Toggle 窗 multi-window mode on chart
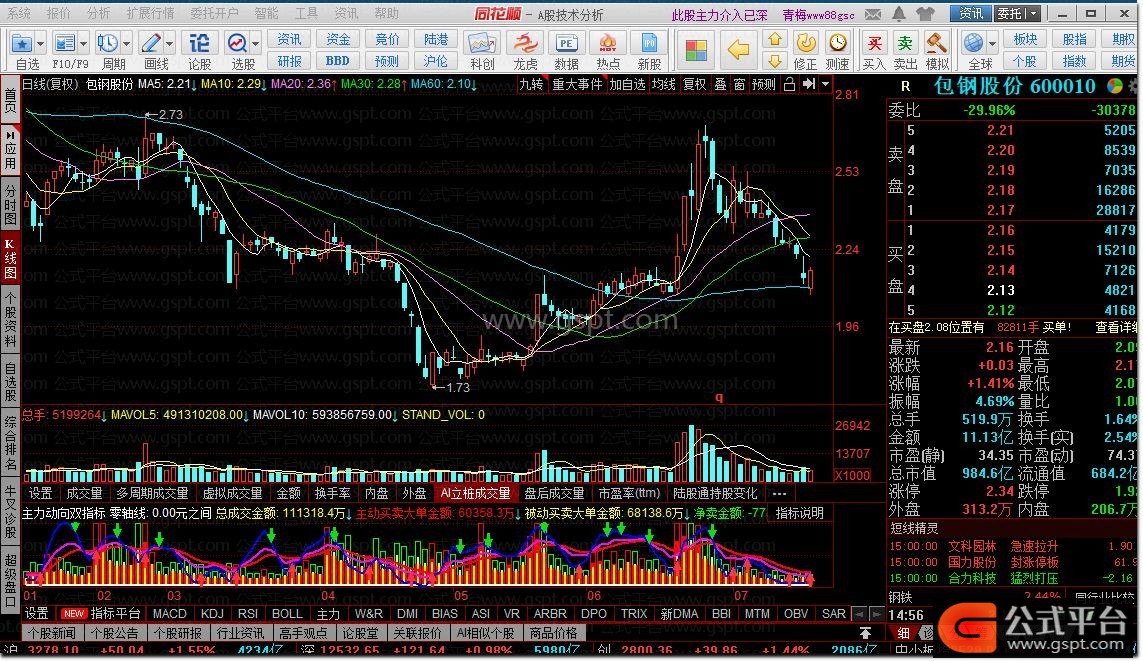 [739, 85]
